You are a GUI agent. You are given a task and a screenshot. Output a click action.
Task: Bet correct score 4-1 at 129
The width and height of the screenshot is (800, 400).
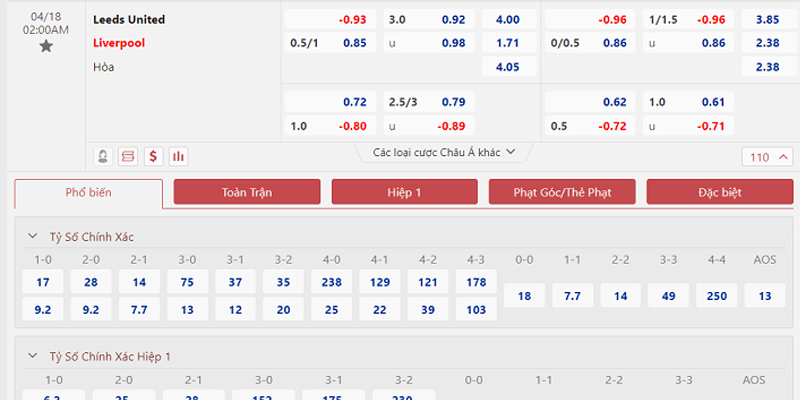coord(380,282)
